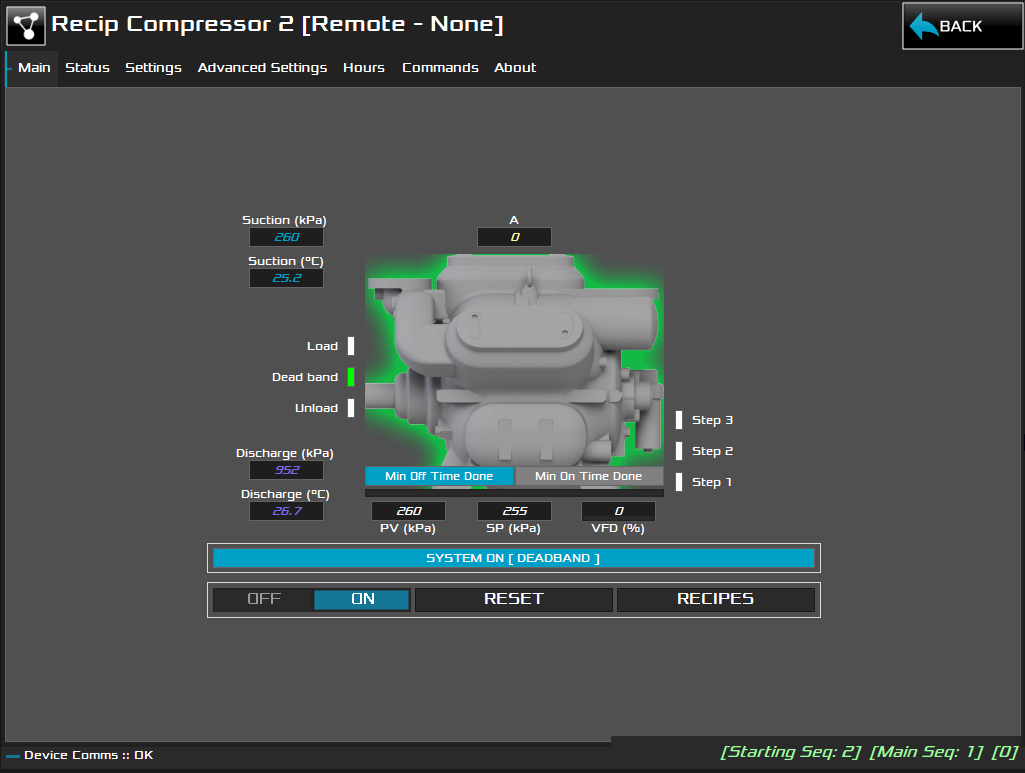Click the VFD (%) value field
The width and height of the screenshot is (1025, 773).
(x=618, y=511)
